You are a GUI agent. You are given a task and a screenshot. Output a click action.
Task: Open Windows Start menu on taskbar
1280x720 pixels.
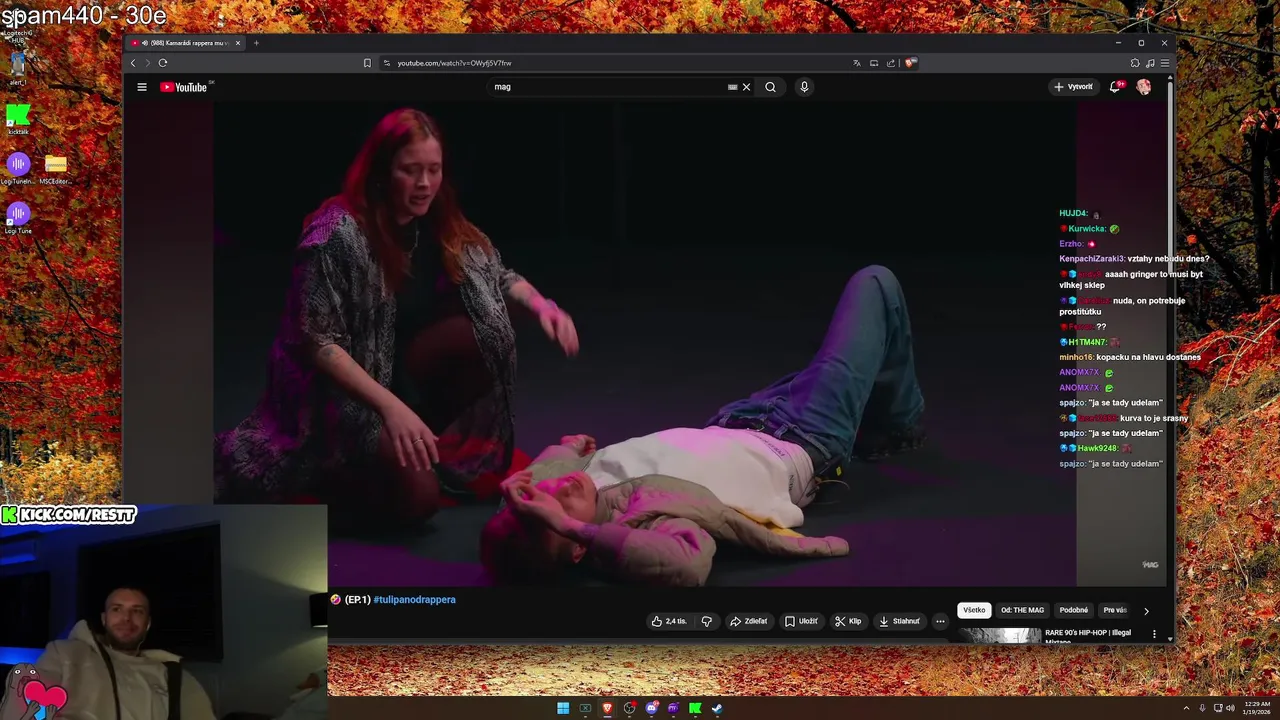tap(563, 708)
